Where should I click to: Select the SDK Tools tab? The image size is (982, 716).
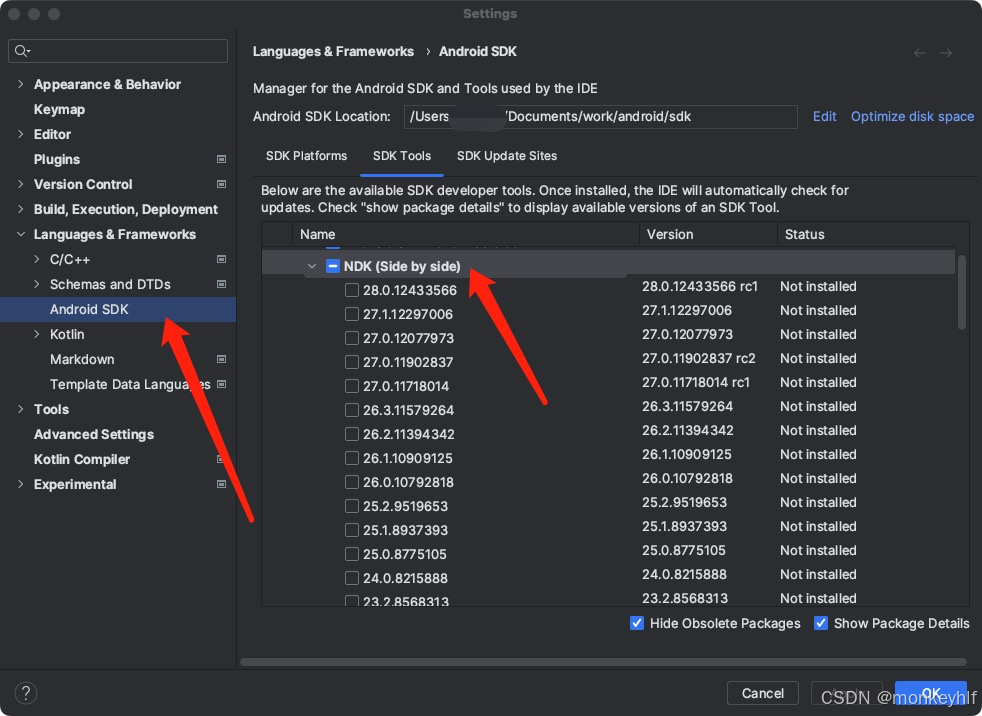(x=401, y=155)
